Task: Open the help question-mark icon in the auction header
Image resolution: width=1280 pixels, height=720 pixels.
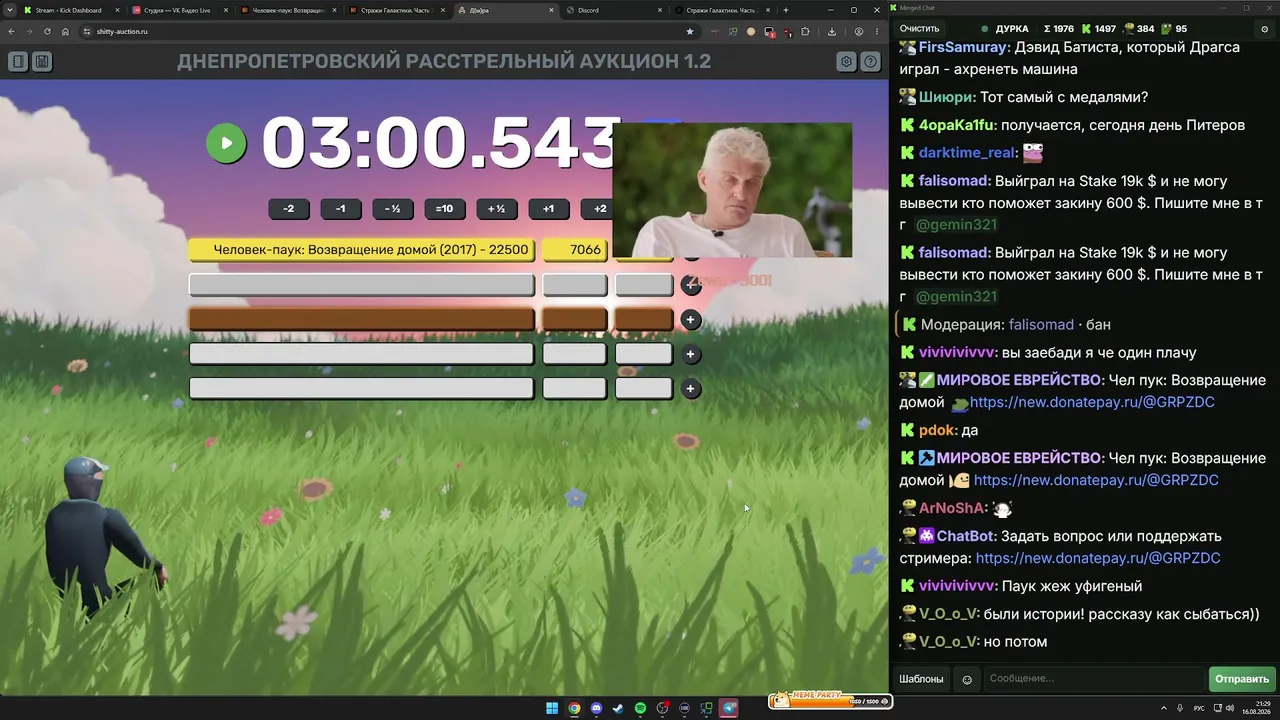Action: pos(871,62)
